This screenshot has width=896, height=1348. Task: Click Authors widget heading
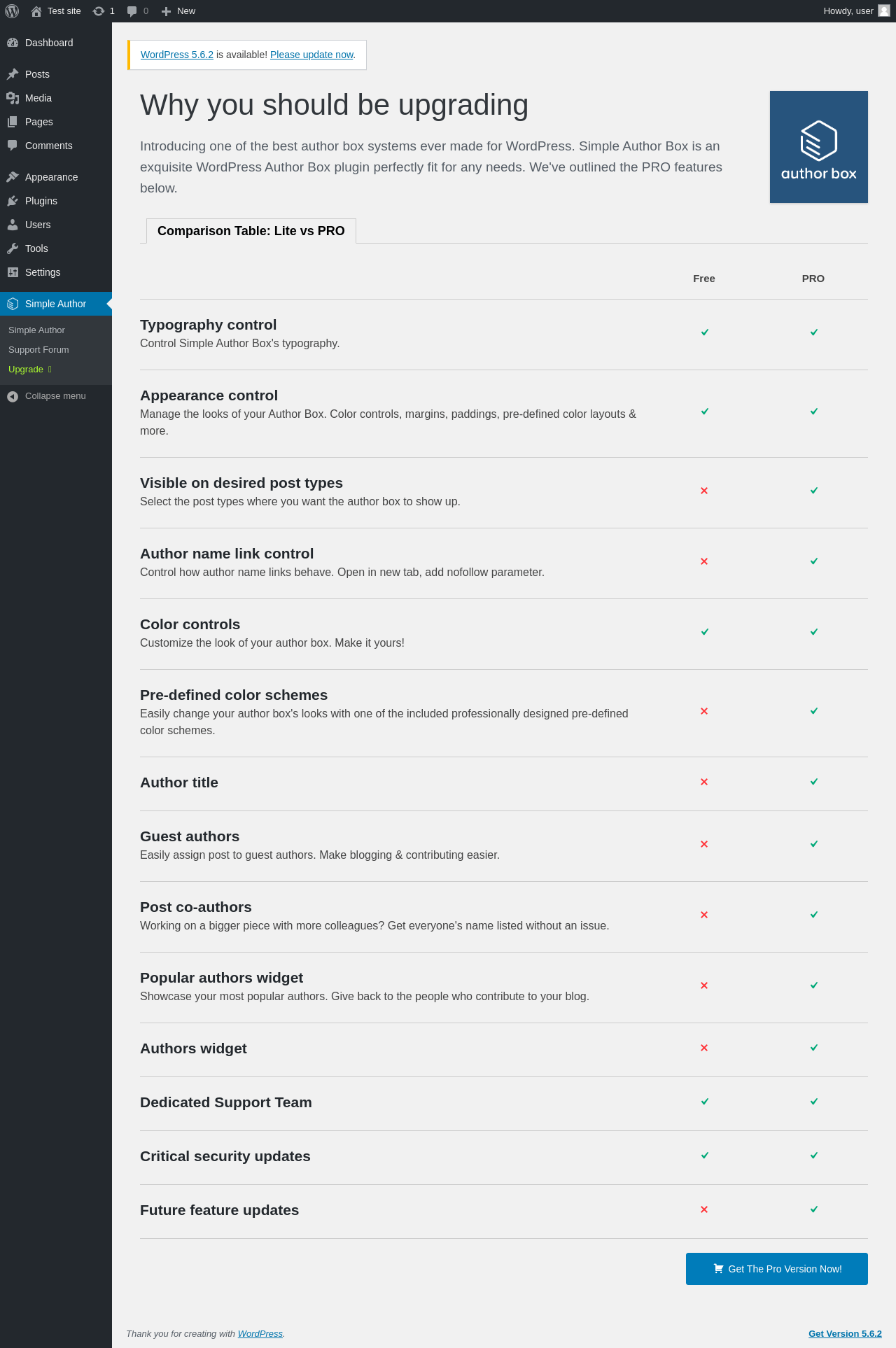pos(194,1048)
